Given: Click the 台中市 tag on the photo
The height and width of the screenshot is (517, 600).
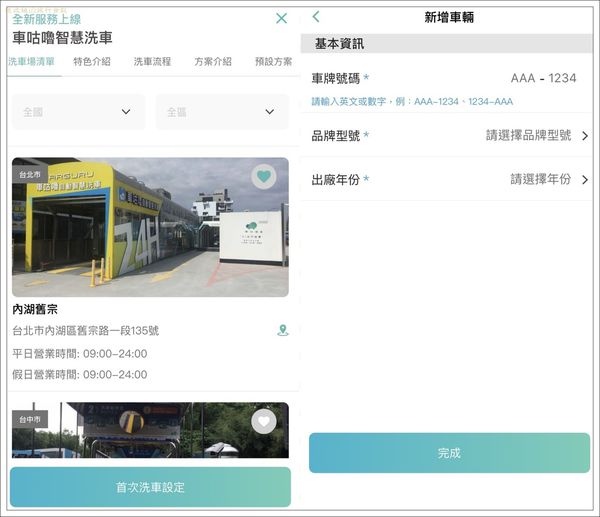Looking at the screenshot, I should [30, 419].
